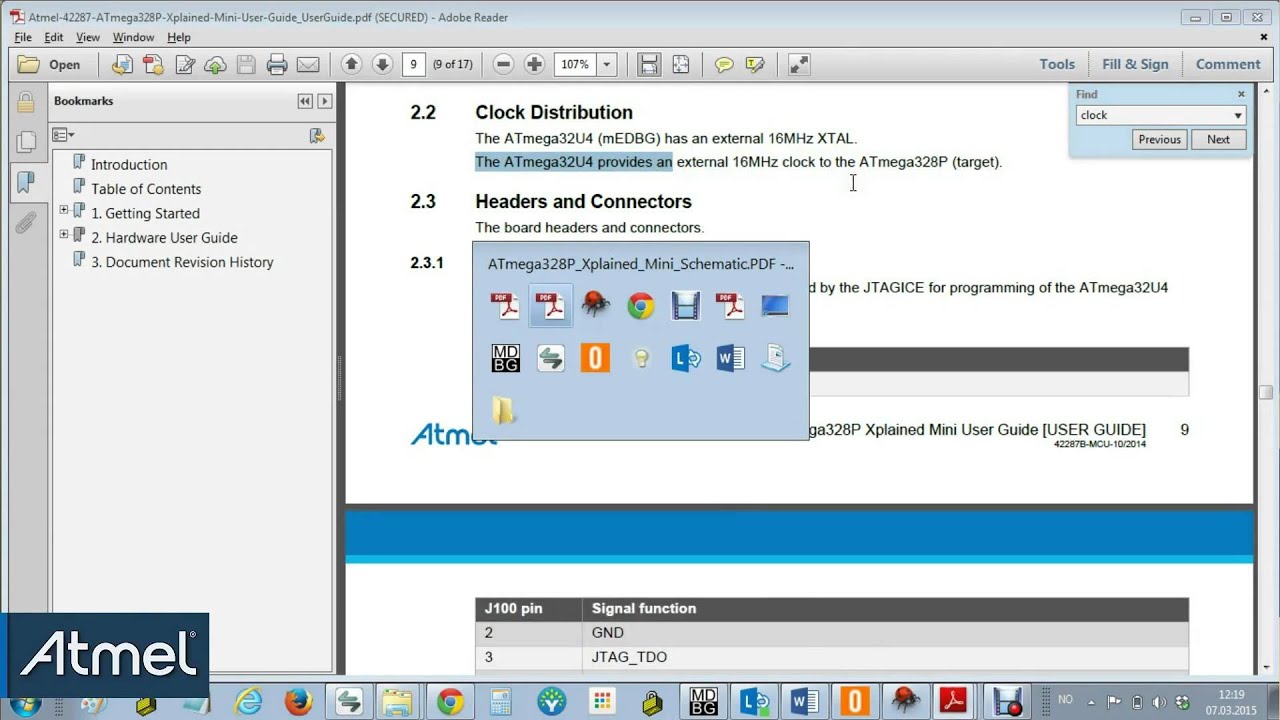Open Internet Explorer from the taskbar

click(x=248, y=702)
